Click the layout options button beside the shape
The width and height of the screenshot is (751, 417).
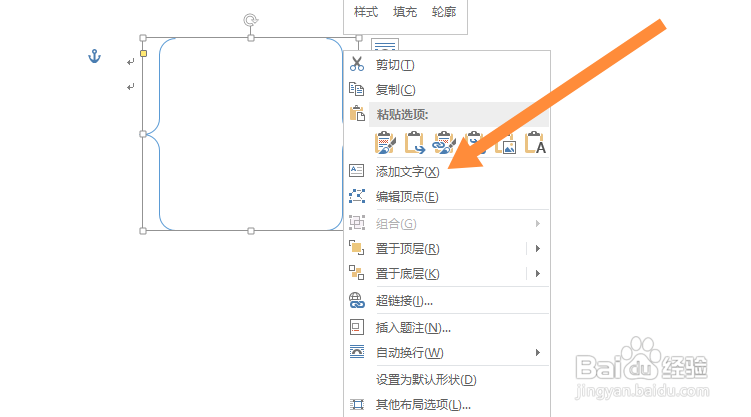[x=385, y=45]
